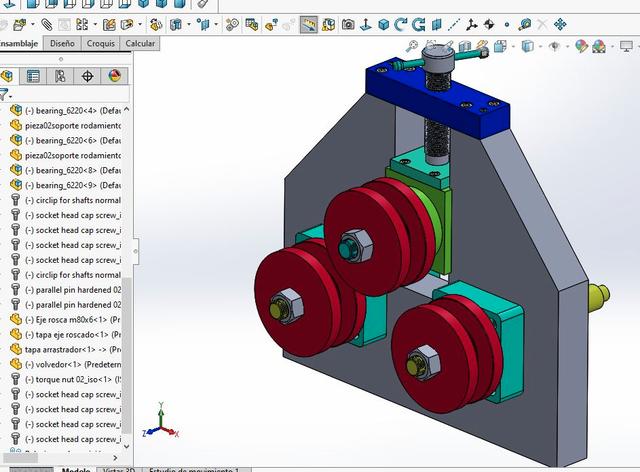
Task: Select the volvedor<1> component
Action: coord(65,364)
